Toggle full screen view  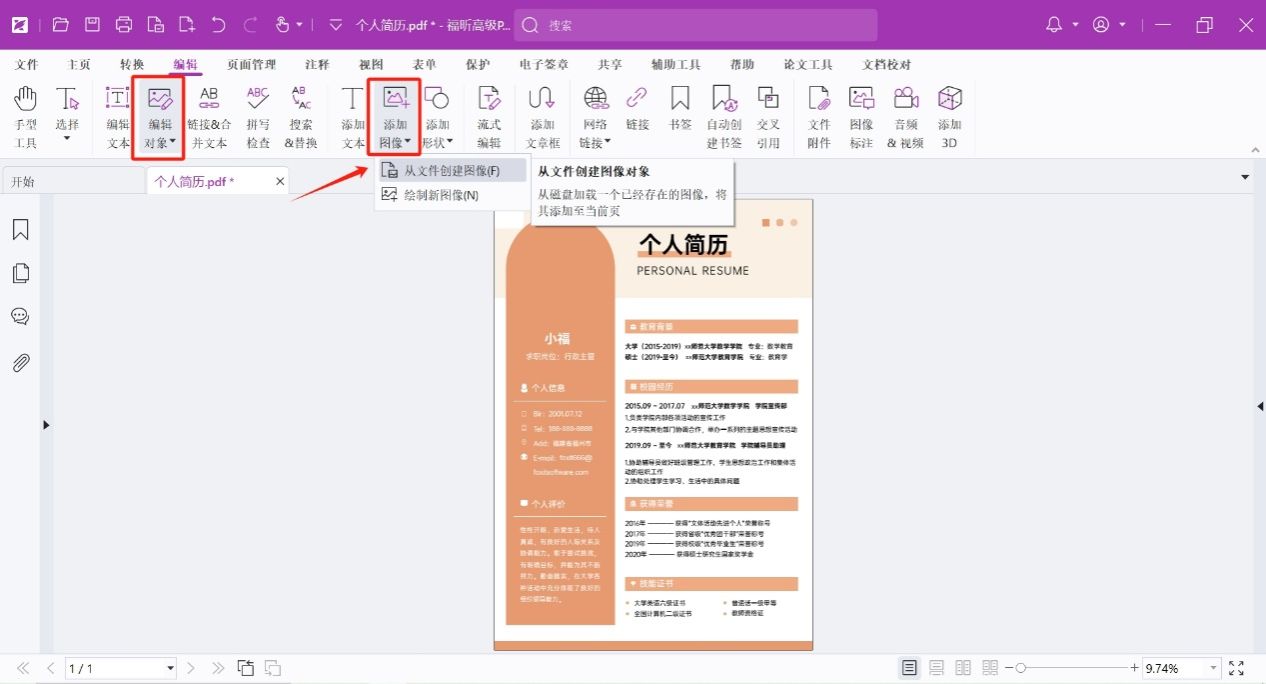click(x=1236, y=668)
